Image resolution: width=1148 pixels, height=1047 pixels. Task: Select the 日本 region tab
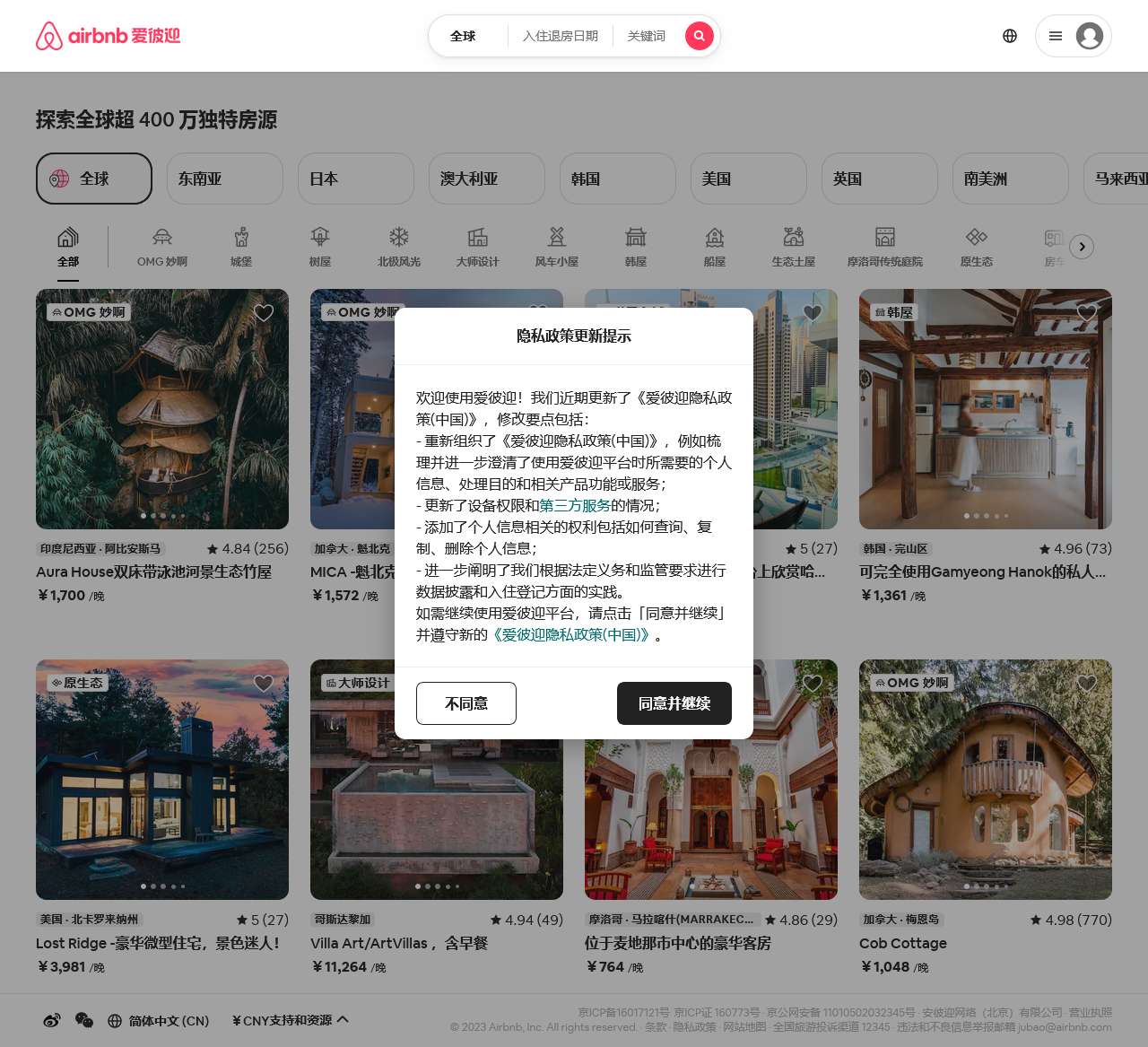(x=355, y=179)
